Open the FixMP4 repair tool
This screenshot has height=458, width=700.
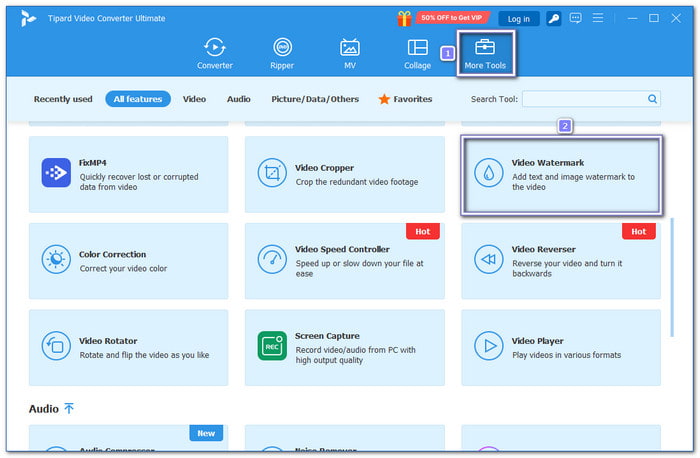coord(128,174)
